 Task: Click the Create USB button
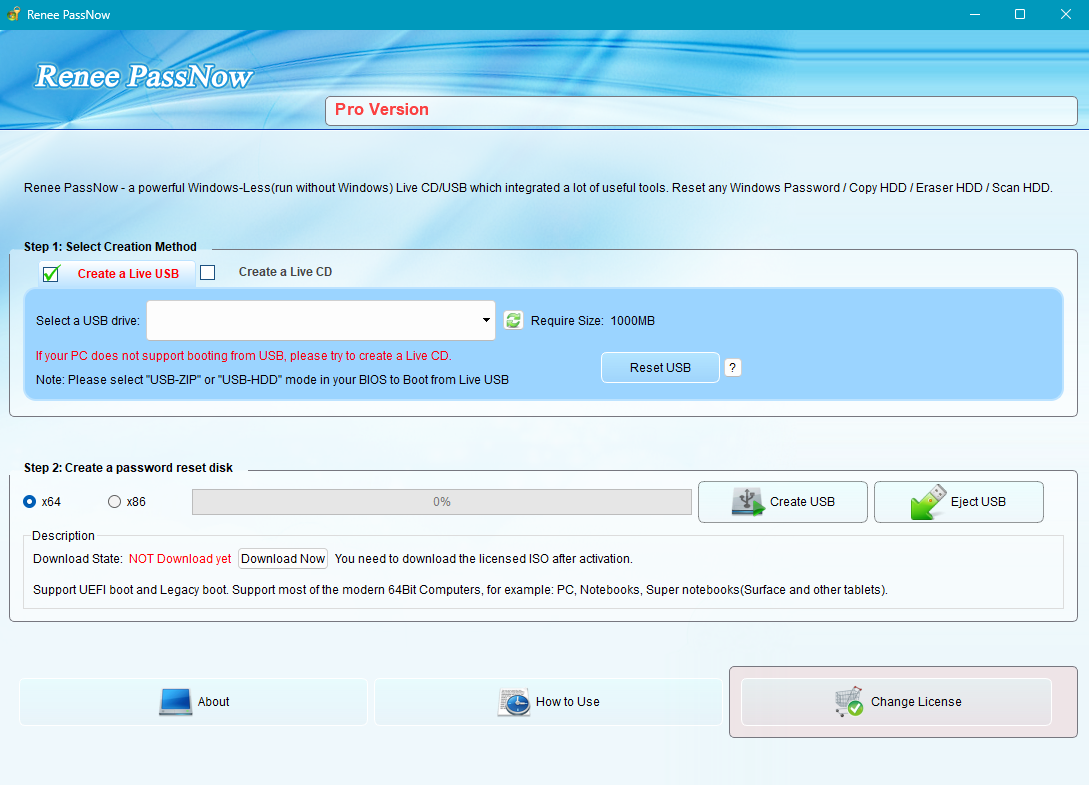pyautogui.click(x=783, y=502)
